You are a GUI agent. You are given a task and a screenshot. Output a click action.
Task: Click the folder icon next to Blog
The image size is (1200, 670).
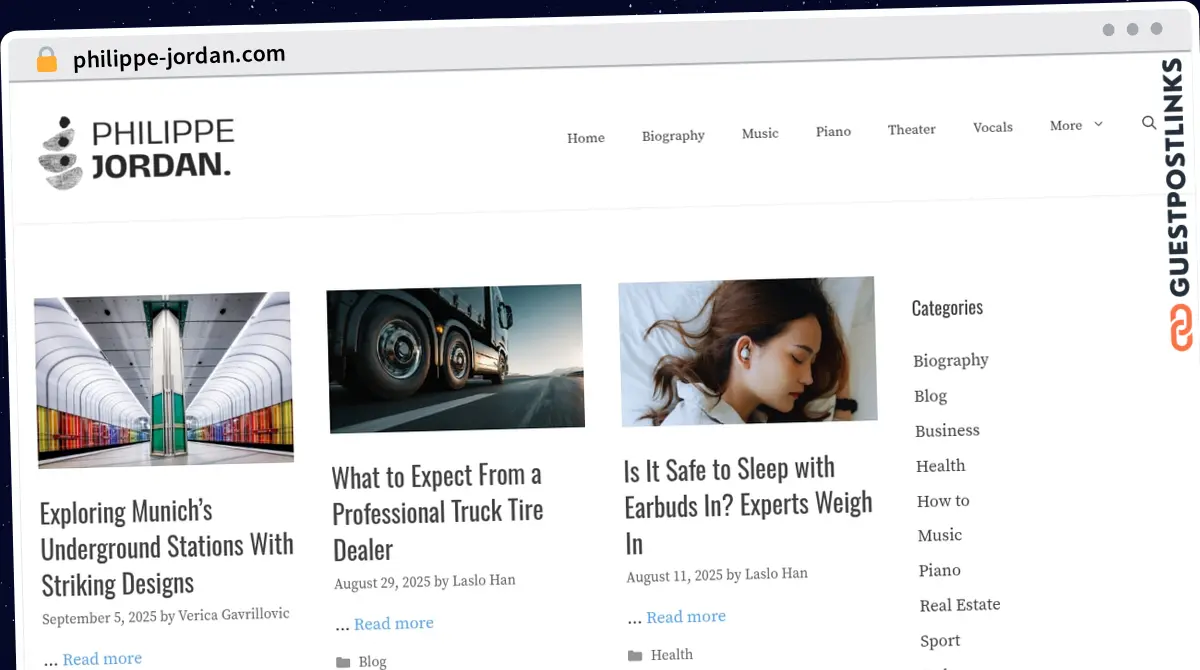coord(343,662)
